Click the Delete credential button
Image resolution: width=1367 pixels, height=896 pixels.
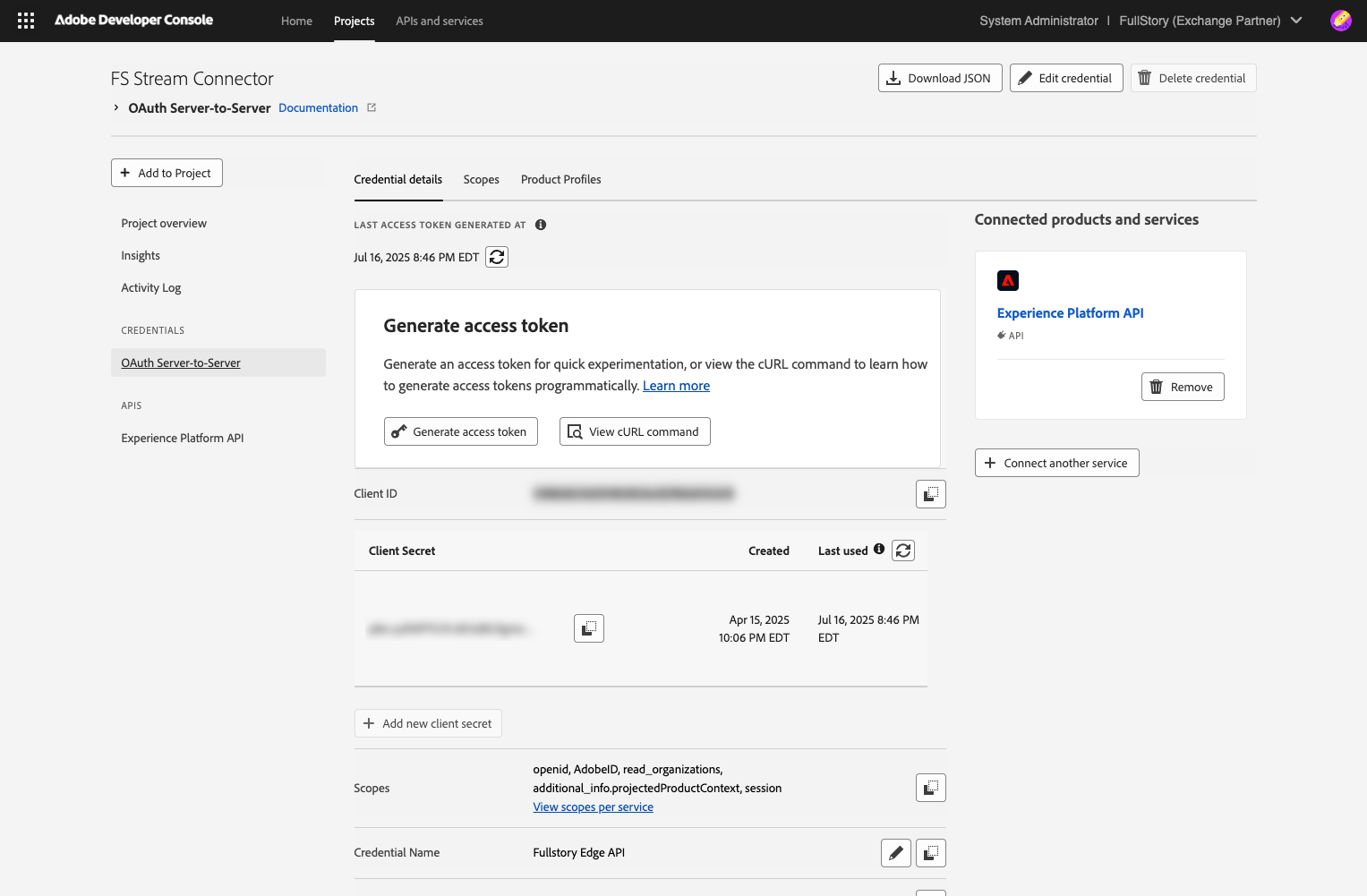point(1193,78)
